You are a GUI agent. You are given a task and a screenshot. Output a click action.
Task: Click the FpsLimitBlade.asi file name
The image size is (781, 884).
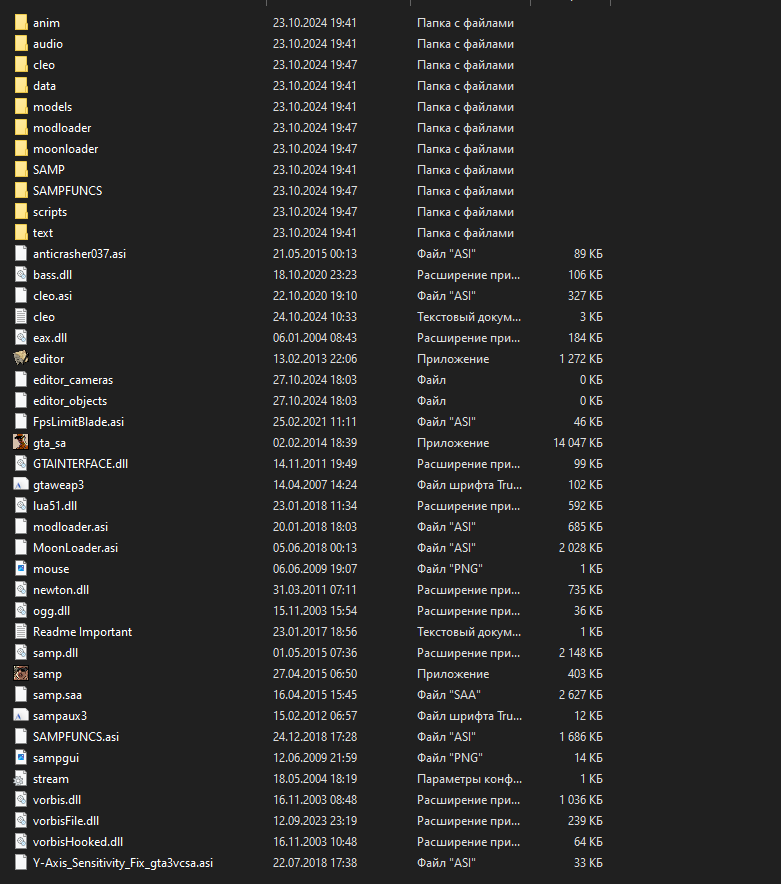point(78,421)
